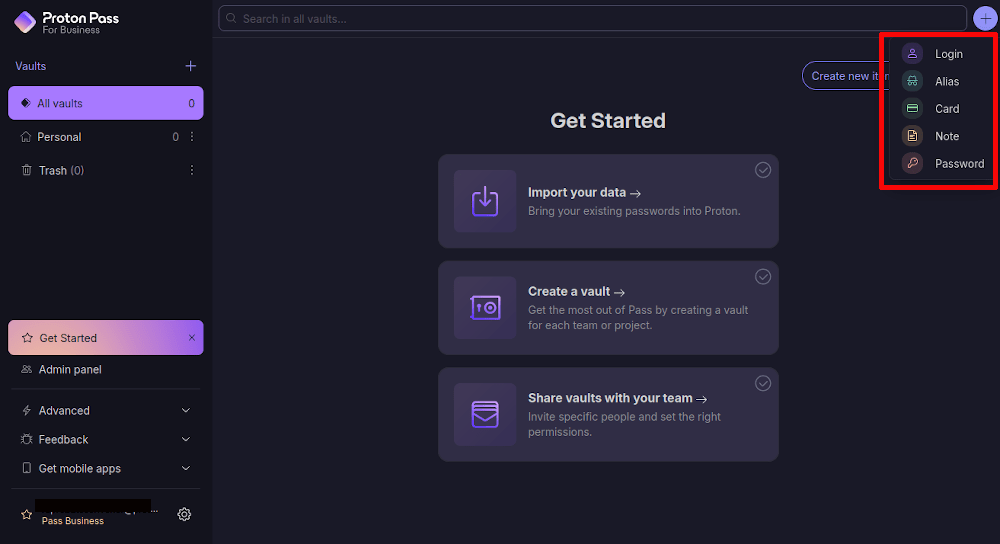This screenshot has width=1000, height=544.
Task: Click the Card credit card icon
Action: pos(913,108)
